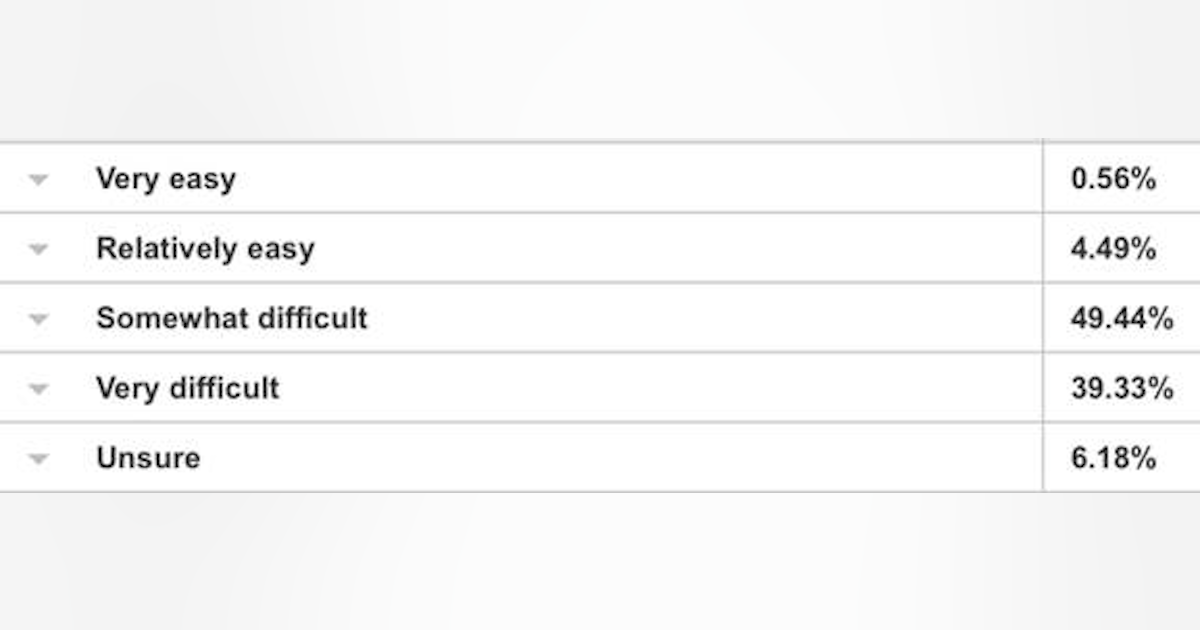Image resolution: width=1200 pixels, height=630 pixels.
Task: Click empty space in Somewhat difficult row
Action: [x=700, y=318]
